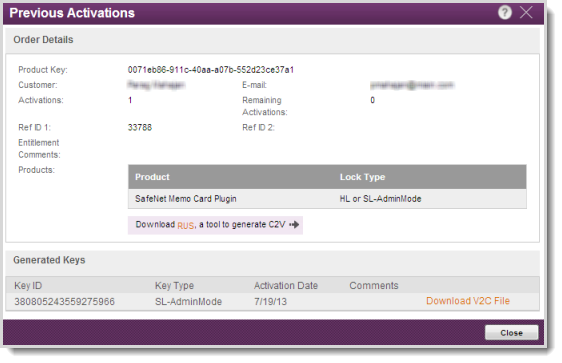Click the Ref ID 1 value 33788

140,128
